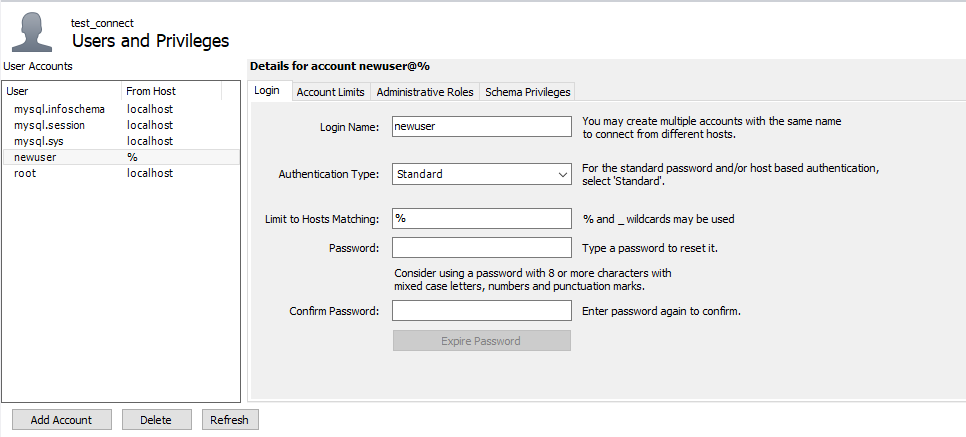Click the Add Account button

tap(61, 420)
